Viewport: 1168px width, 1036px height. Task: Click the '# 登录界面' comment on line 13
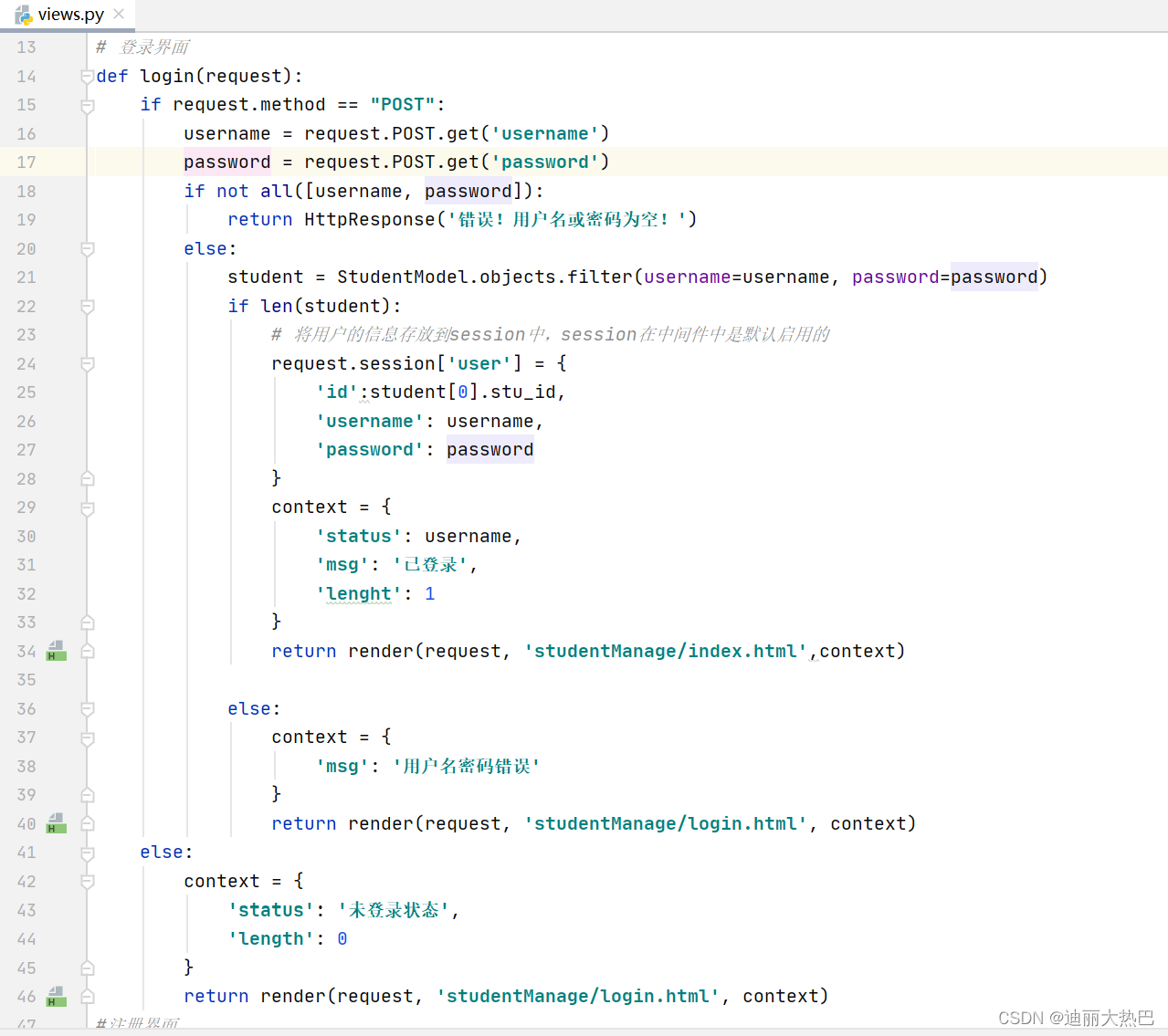143,47
